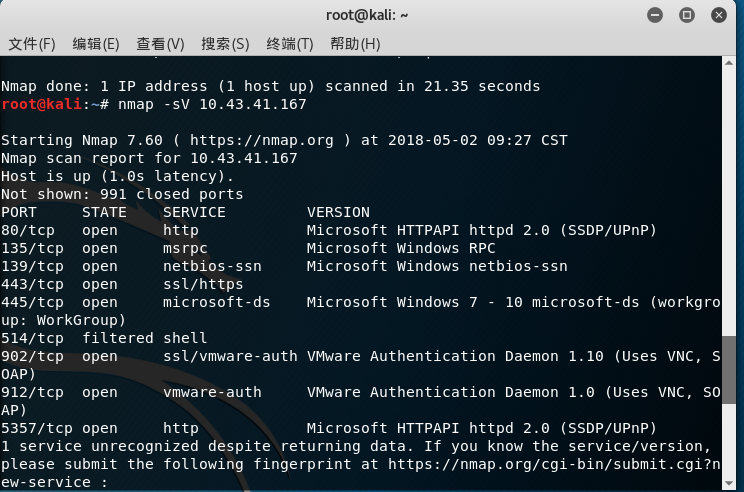
Task: Click the red root@kali prompt text
Action: click(41, 104)
